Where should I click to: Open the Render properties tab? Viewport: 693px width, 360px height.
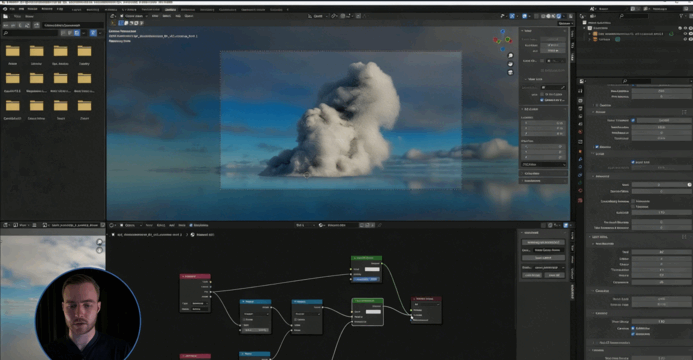pos(580,101)
